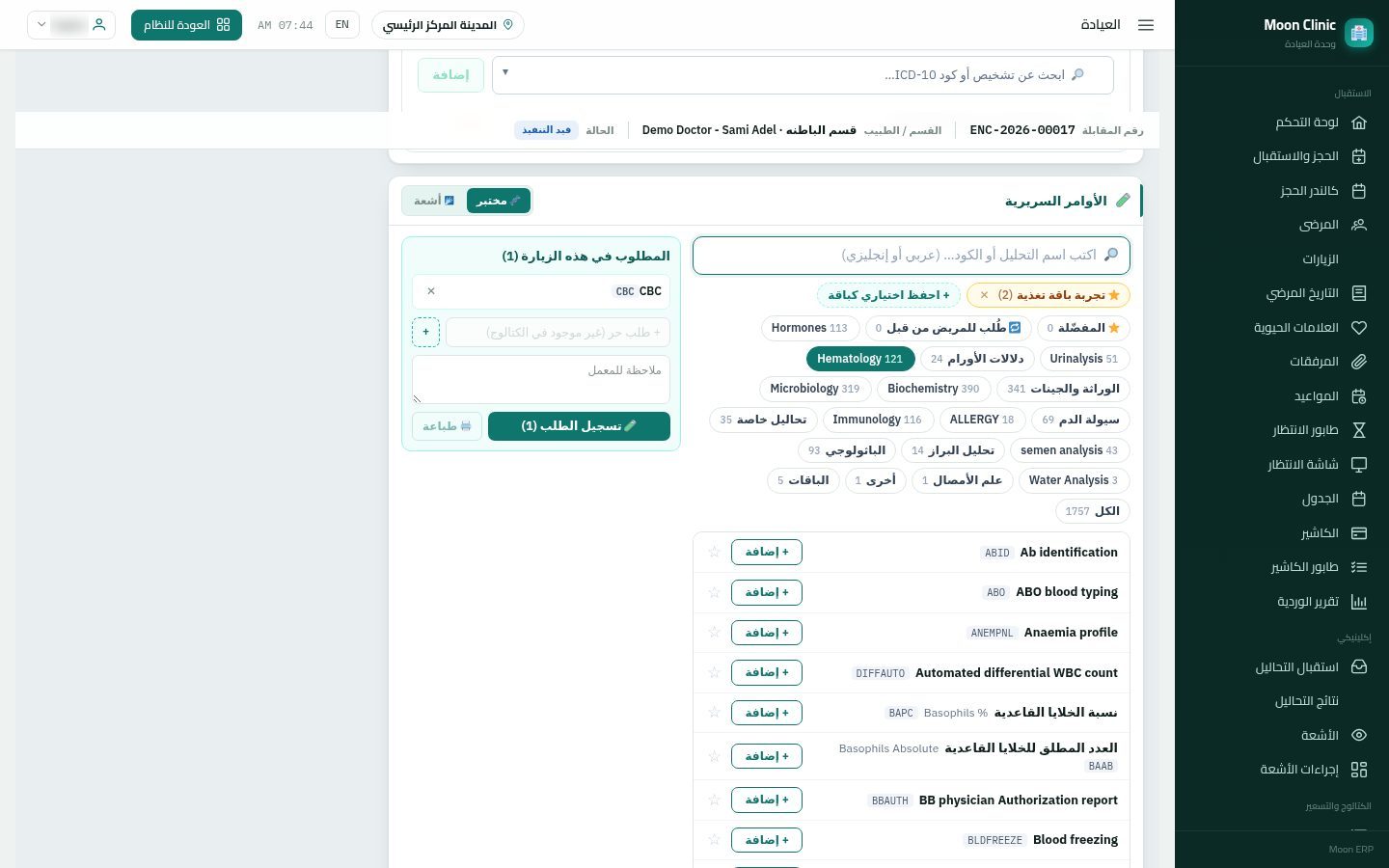1389x868 pixels.
Task: Favorite the Ab identification test star
Action: [x=715, y=553]
